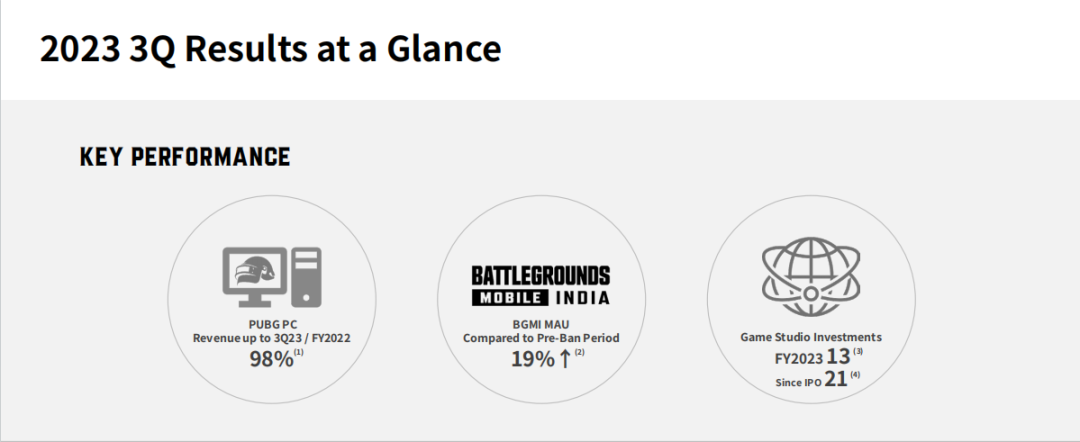The image size is (1080, 442).
Task: Click the upward arrow beside 19%
Action: (565, 359)
